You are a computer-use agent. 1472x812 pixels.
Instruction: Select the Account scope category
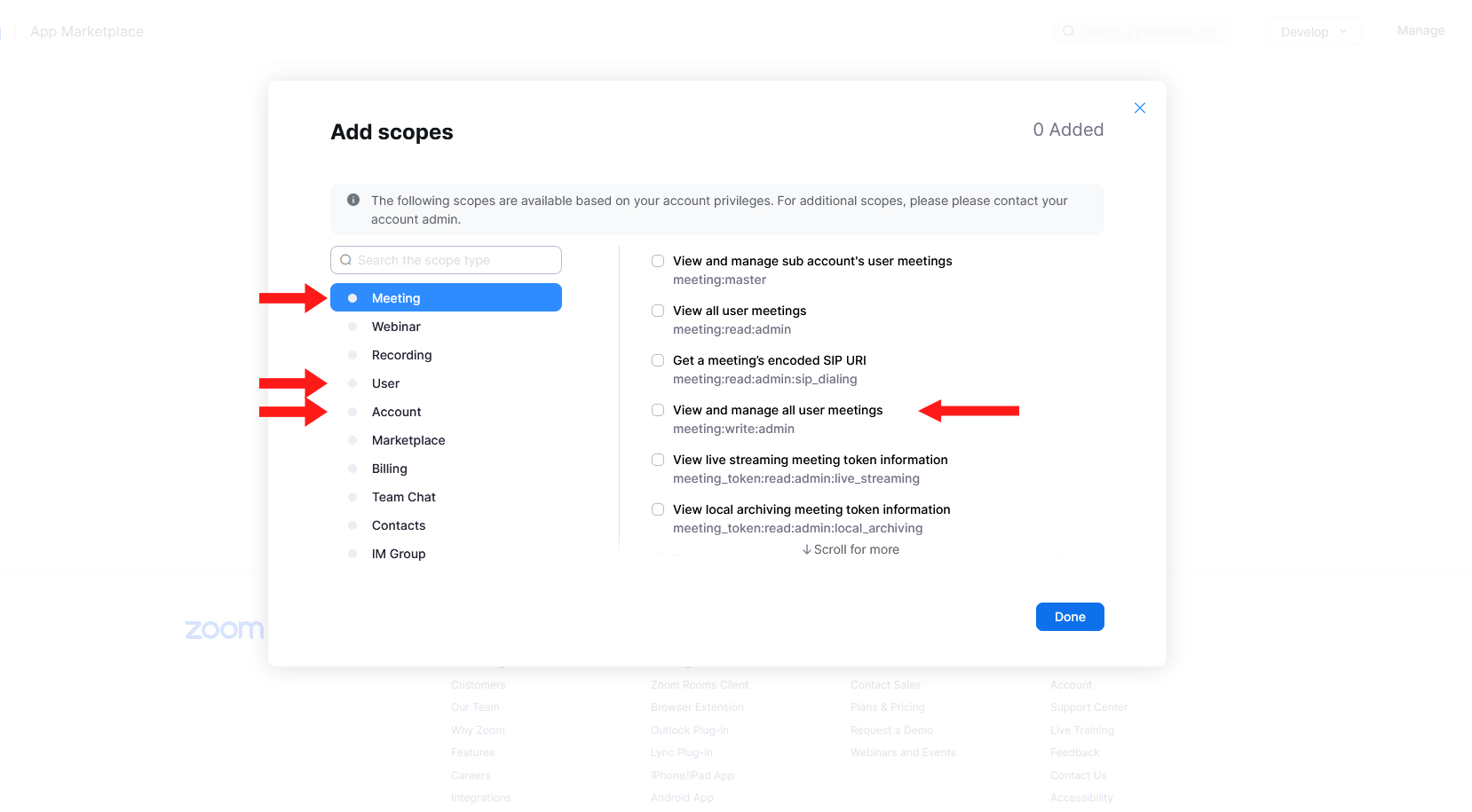(446, 412)
